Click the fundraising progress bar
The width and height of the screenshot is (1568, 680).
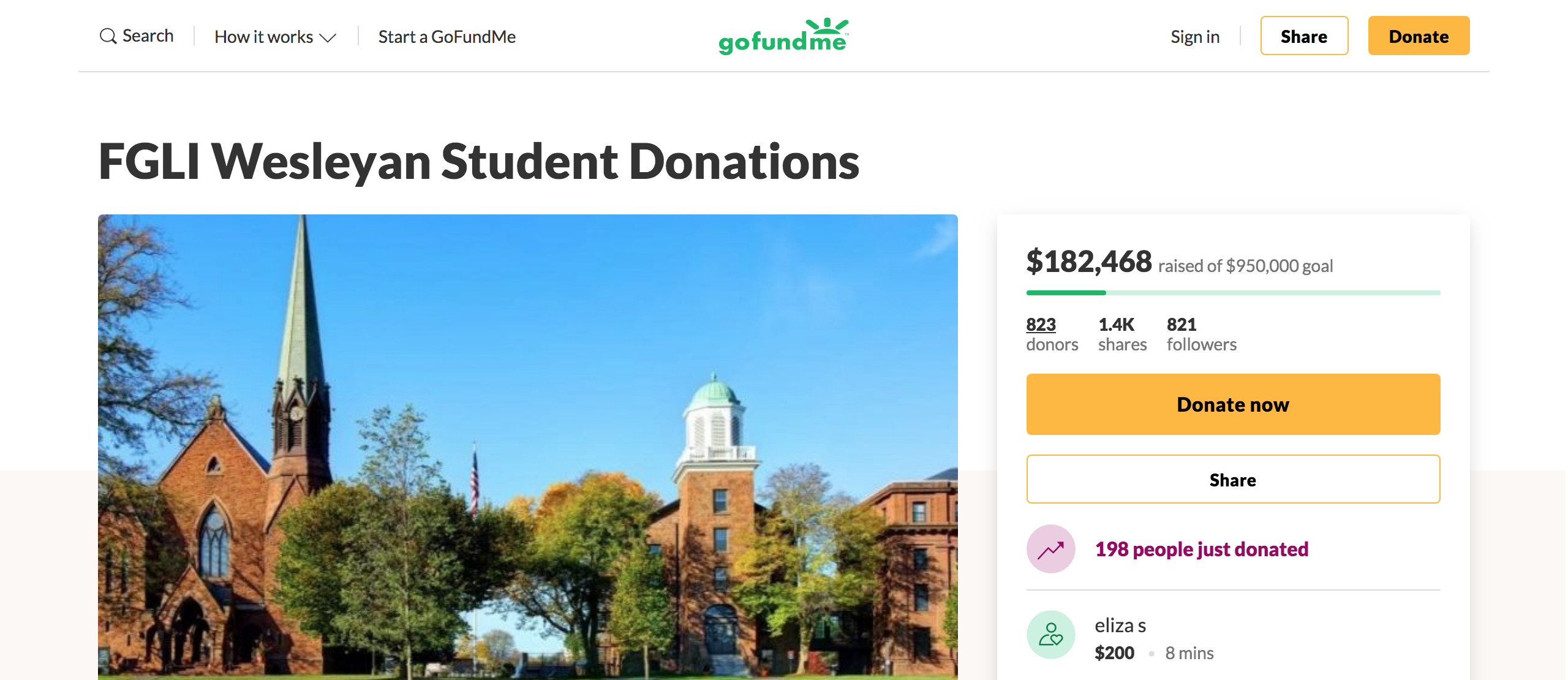(1233, 293)
